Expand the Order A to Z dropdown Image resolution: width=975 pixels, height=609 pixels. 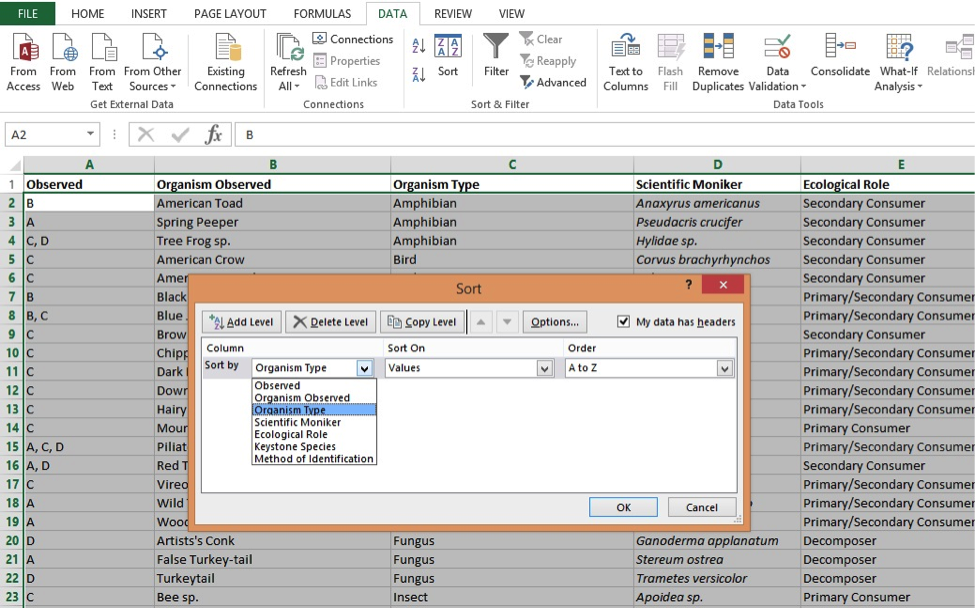click(725, 368)
